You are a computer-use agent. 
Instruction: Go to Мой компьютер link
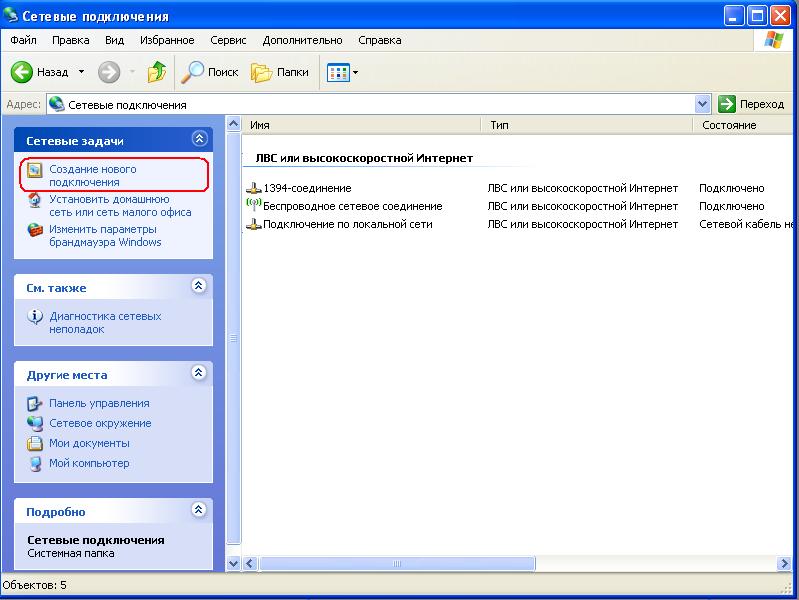(x=89, y=463)
